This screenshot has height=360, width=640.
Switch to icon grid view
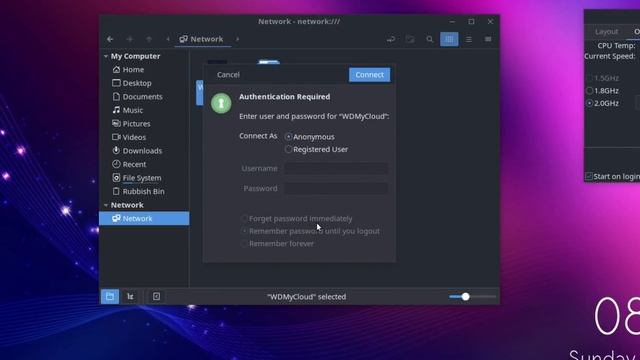(x=449, y=39)
